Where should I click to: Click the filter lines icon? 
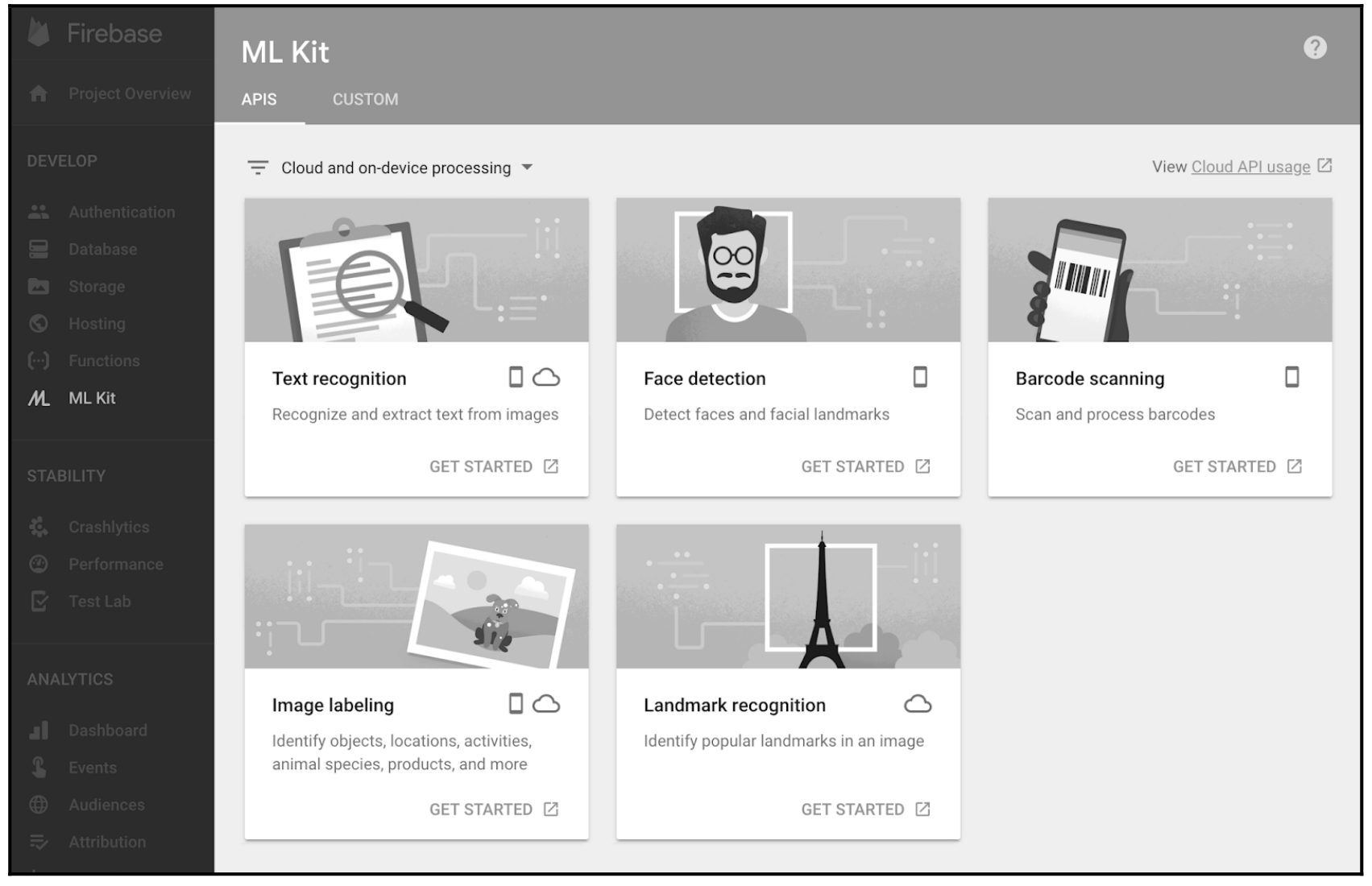point(258,168)
